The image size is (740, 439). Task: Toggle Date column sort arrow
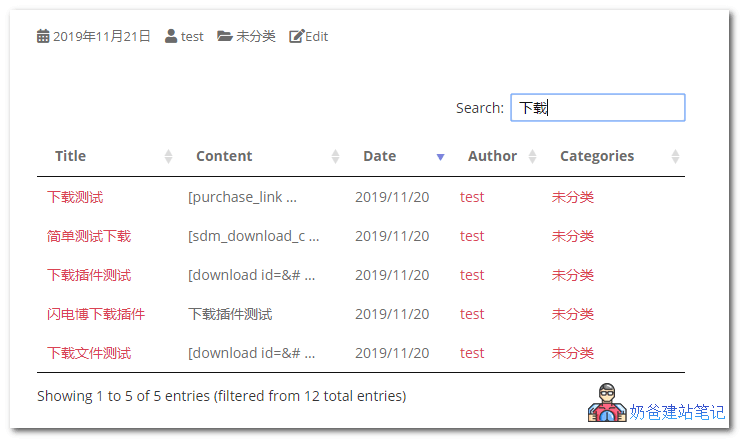click(x=440, y=157)
